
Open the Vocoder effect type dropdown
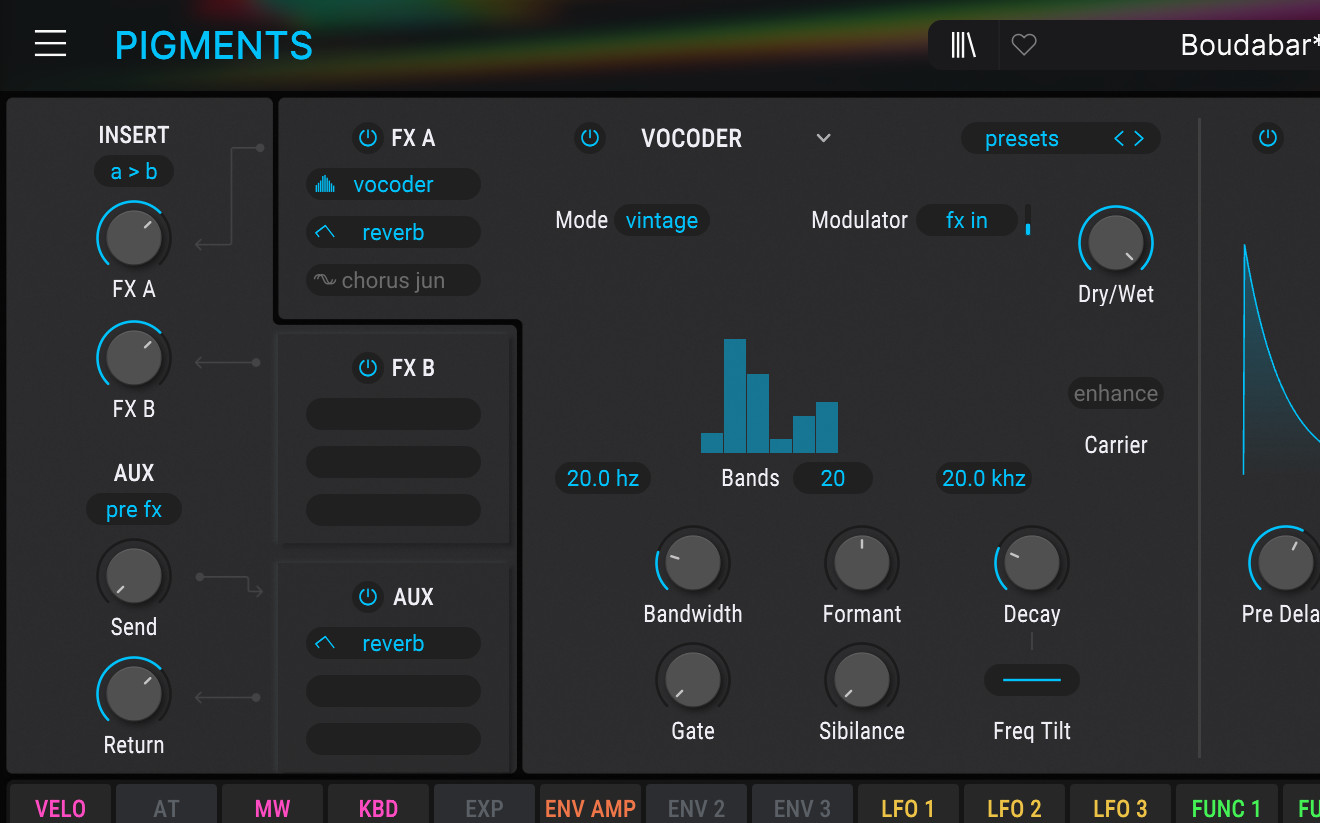pyautogui.click(x=823, y=138)
